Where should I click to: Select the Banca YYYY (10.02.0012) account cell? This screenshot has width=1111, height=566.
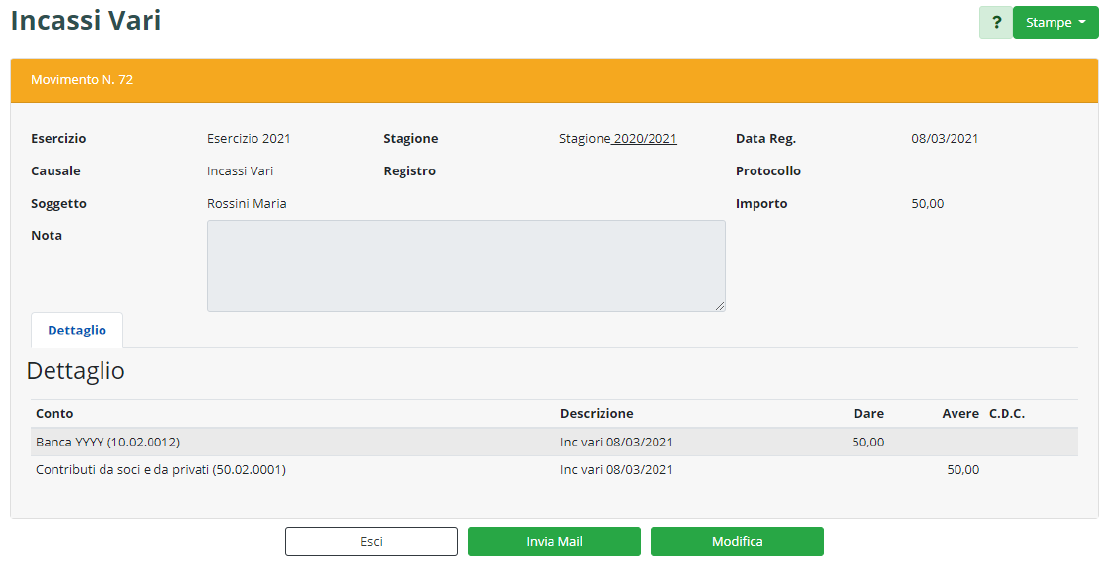point(108,442)
